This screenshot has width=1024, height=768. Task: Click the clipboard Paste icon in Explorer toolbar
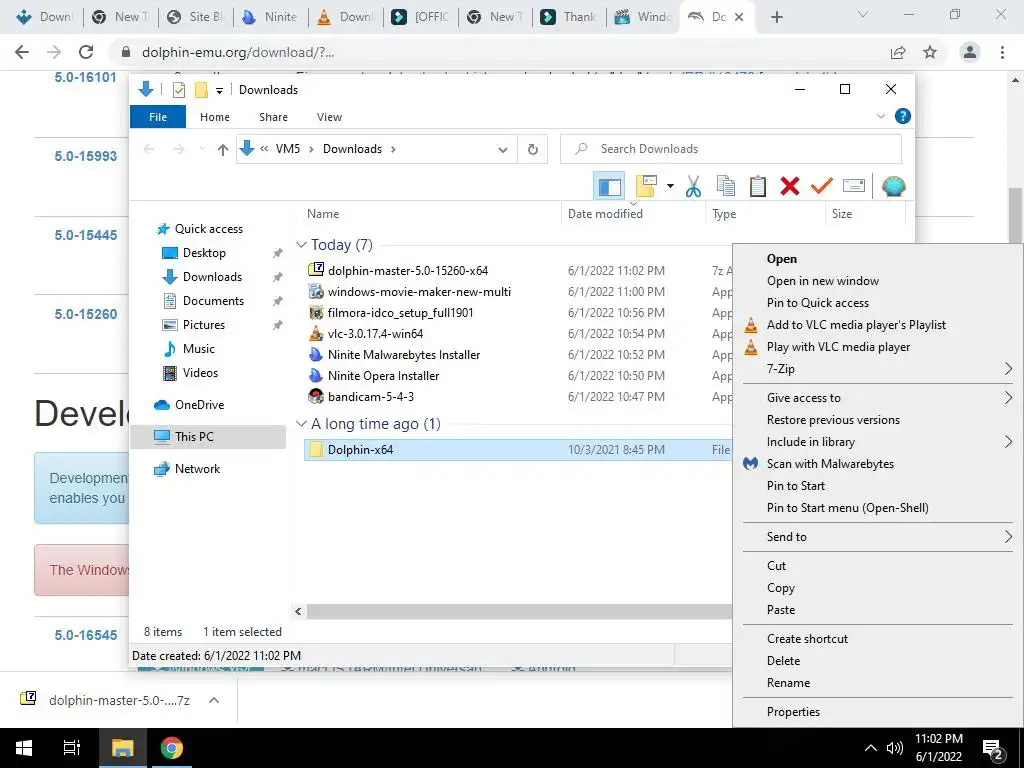pos(758,187)
